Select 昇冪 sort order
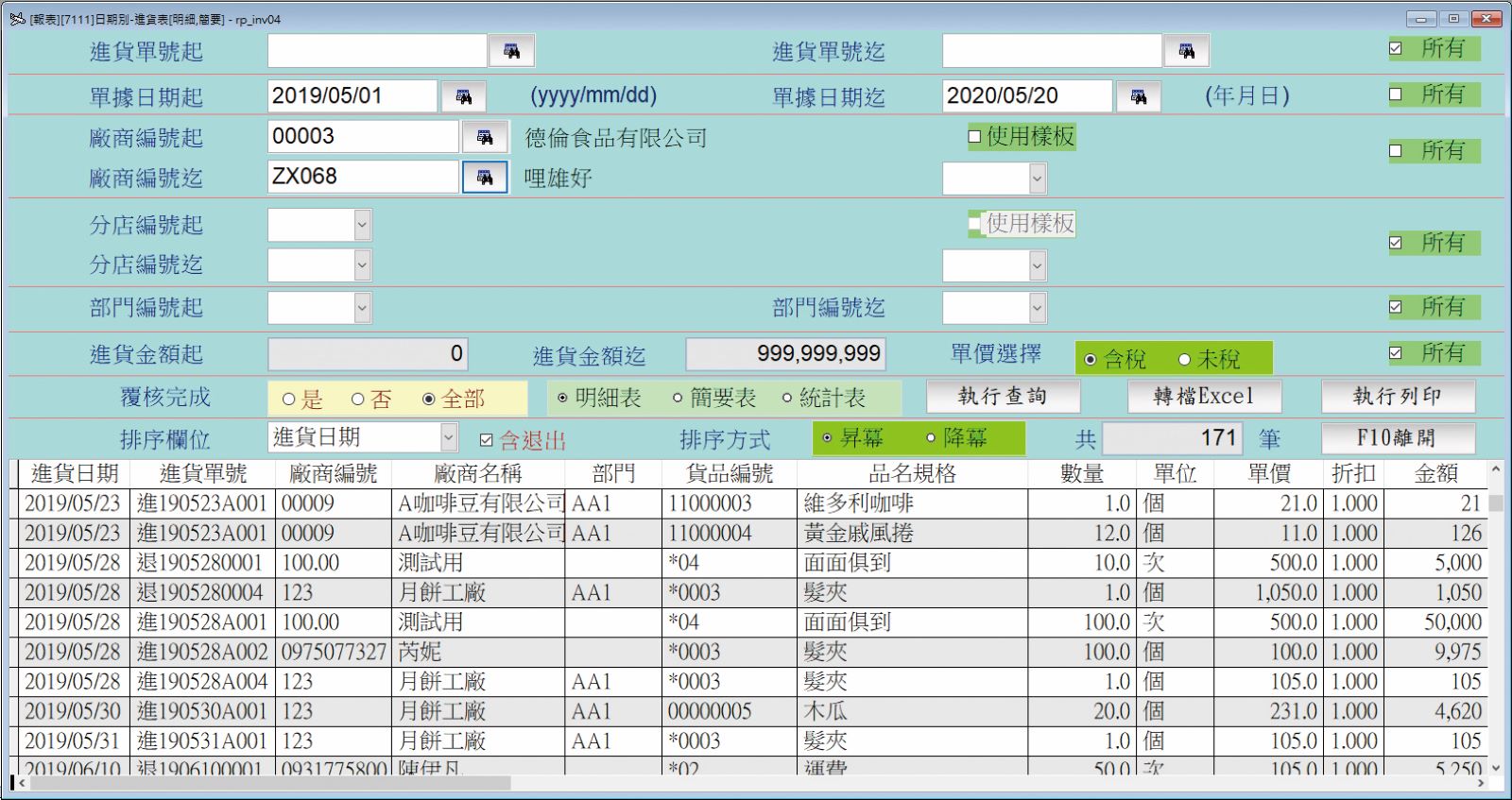The height and width of the screenshot is (800, 1512). [828, 438]
